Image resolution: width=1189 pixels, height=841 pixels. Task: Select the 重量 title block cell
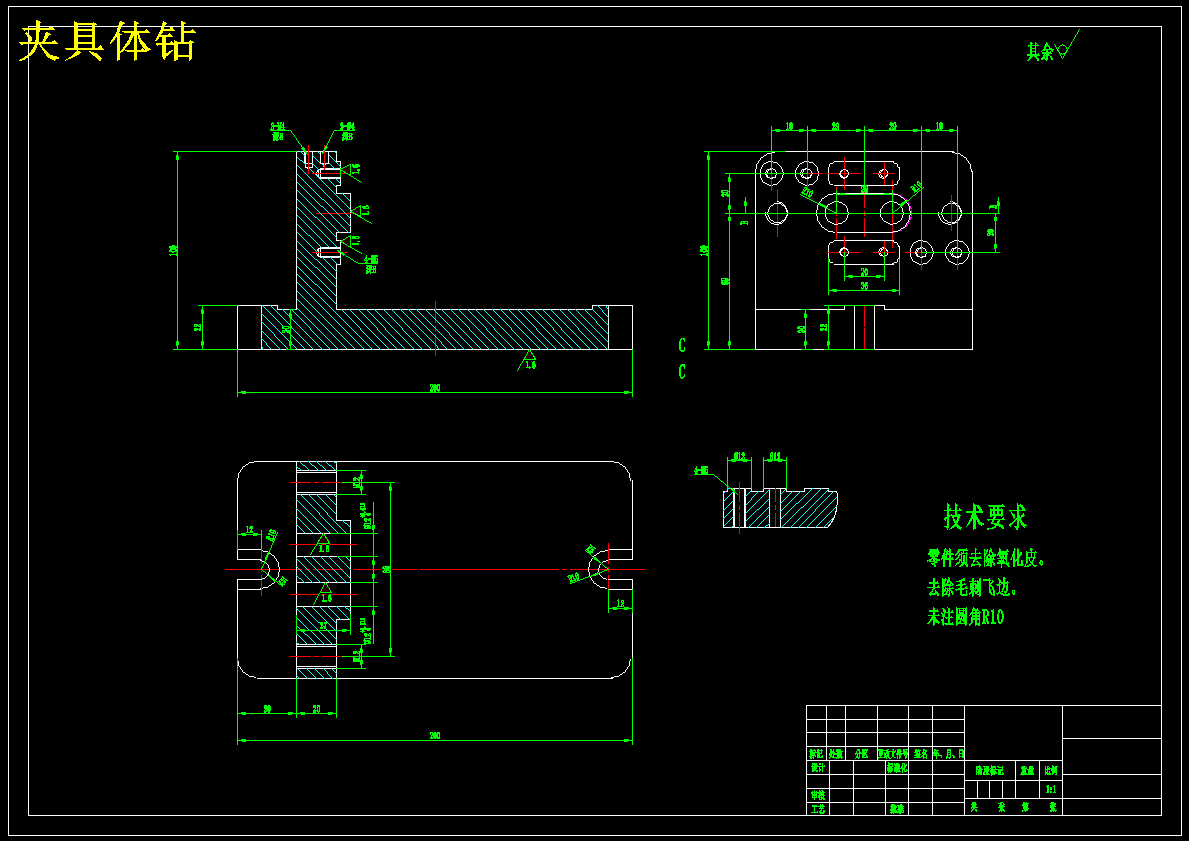[1027, 770]
